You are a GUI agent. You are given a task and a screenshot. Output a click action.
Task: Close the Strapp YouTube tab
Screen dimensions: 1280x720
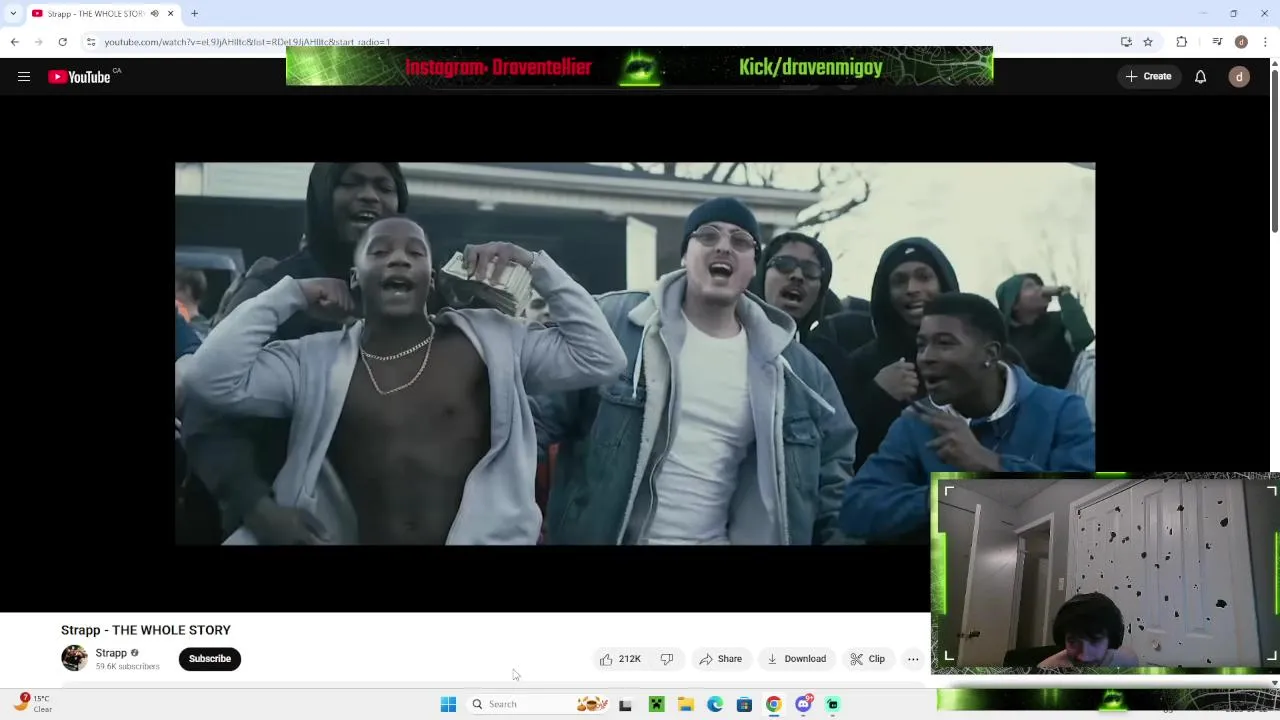[170, 13]
